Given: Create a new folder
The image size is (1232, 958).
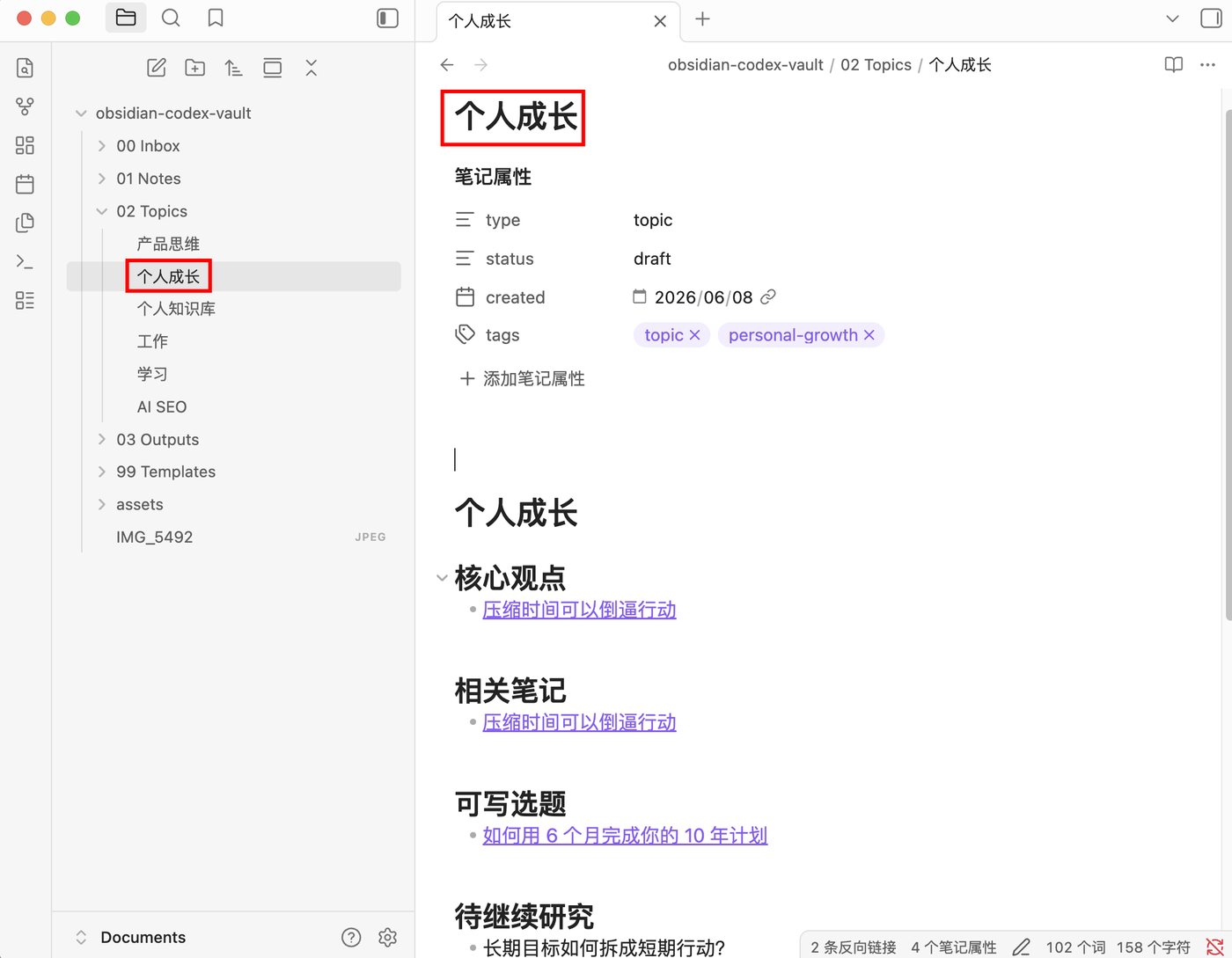Looking at the screenshot, I should coord(195,68).
